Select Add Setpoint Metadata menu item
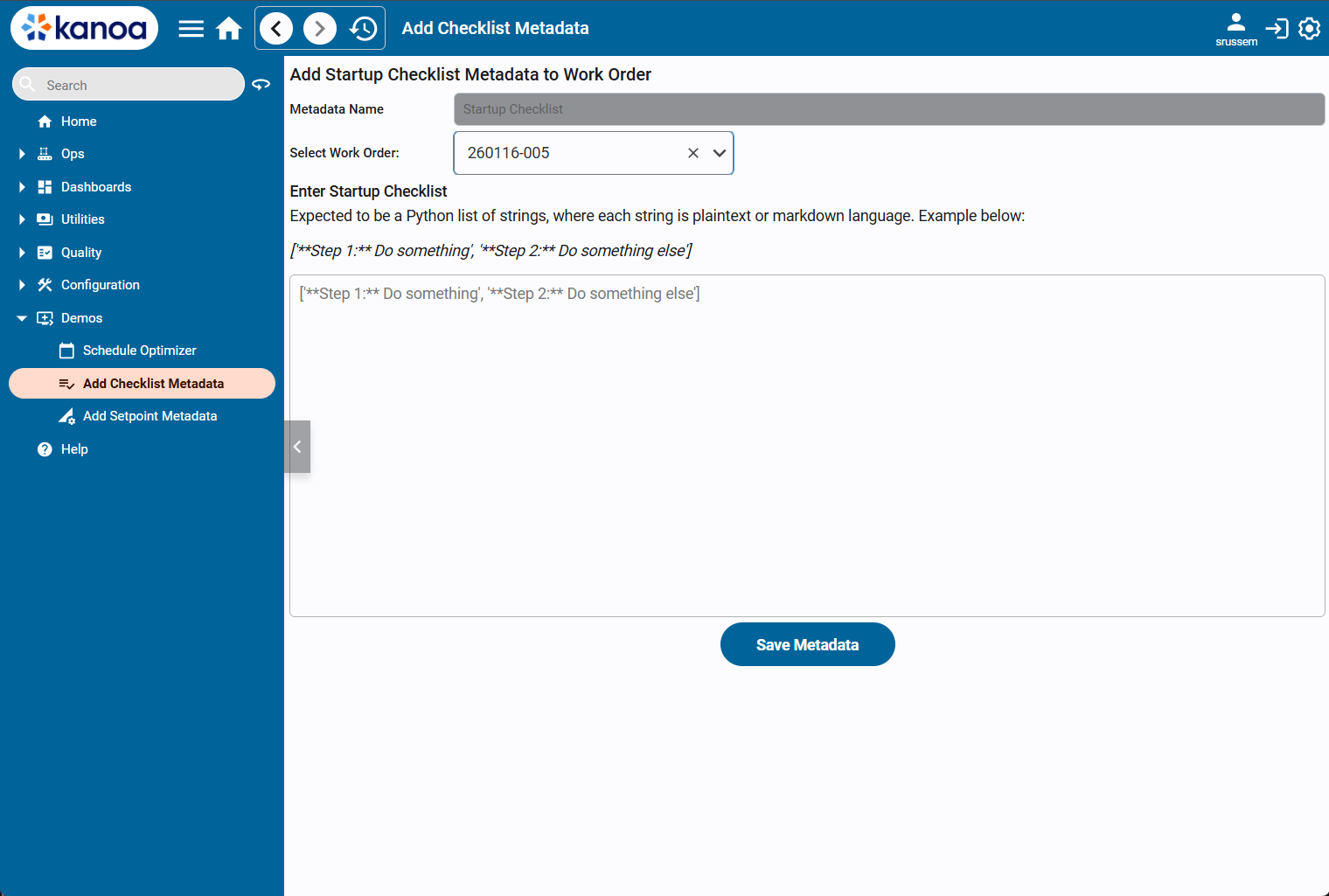 click(150, 416)
